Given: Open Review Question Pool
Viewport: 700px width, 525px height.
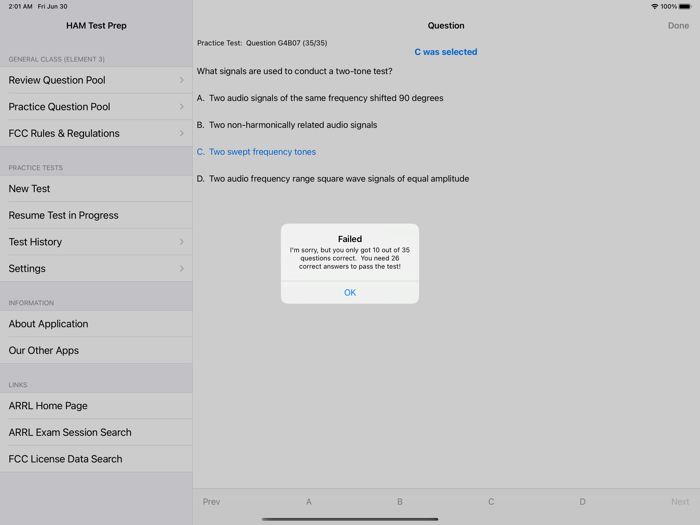Looking at the screenshot, I should pyautogui.click(x=96, y=80).
